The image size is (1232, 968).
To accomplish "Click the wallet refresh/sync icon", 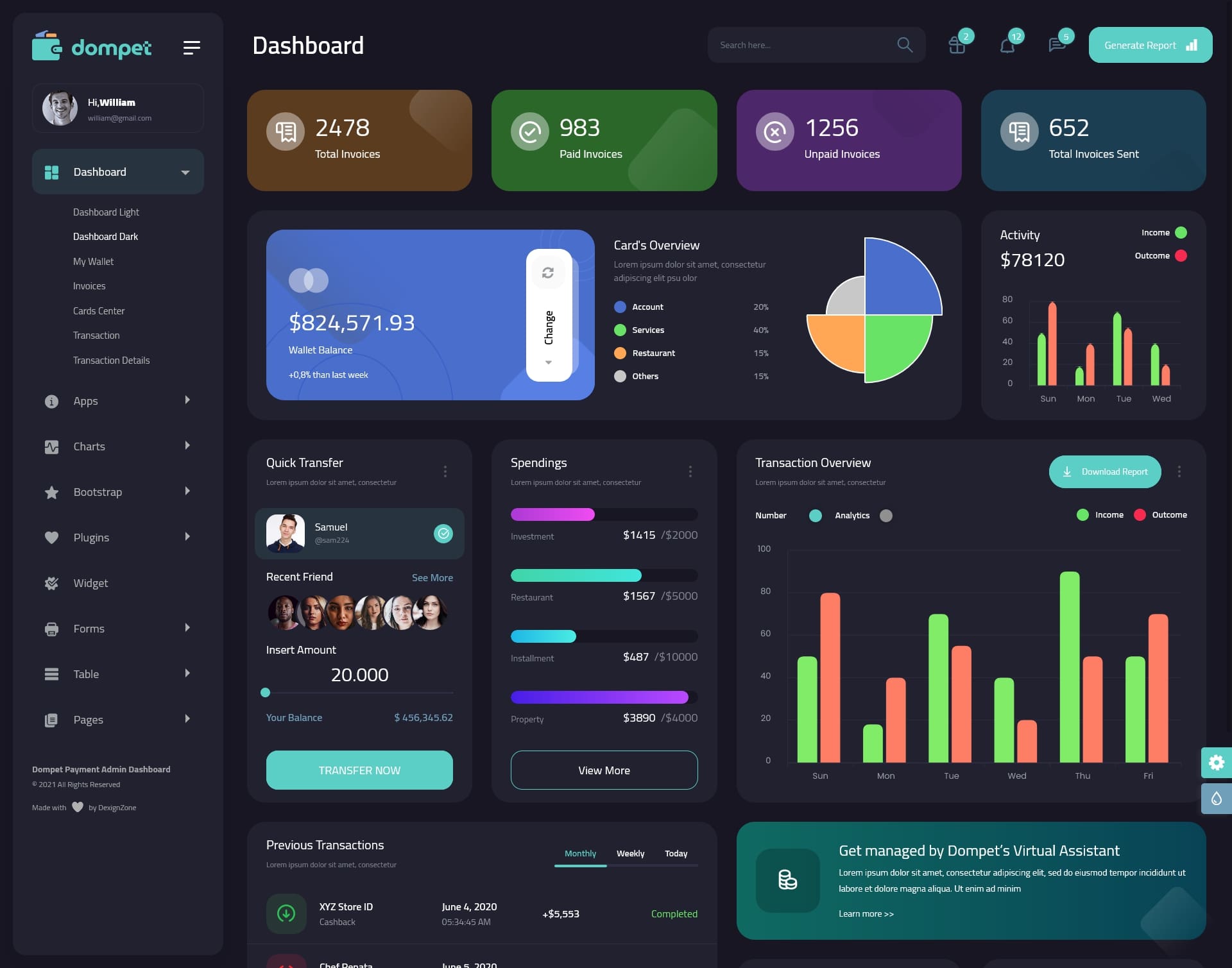I will point(548,271).
